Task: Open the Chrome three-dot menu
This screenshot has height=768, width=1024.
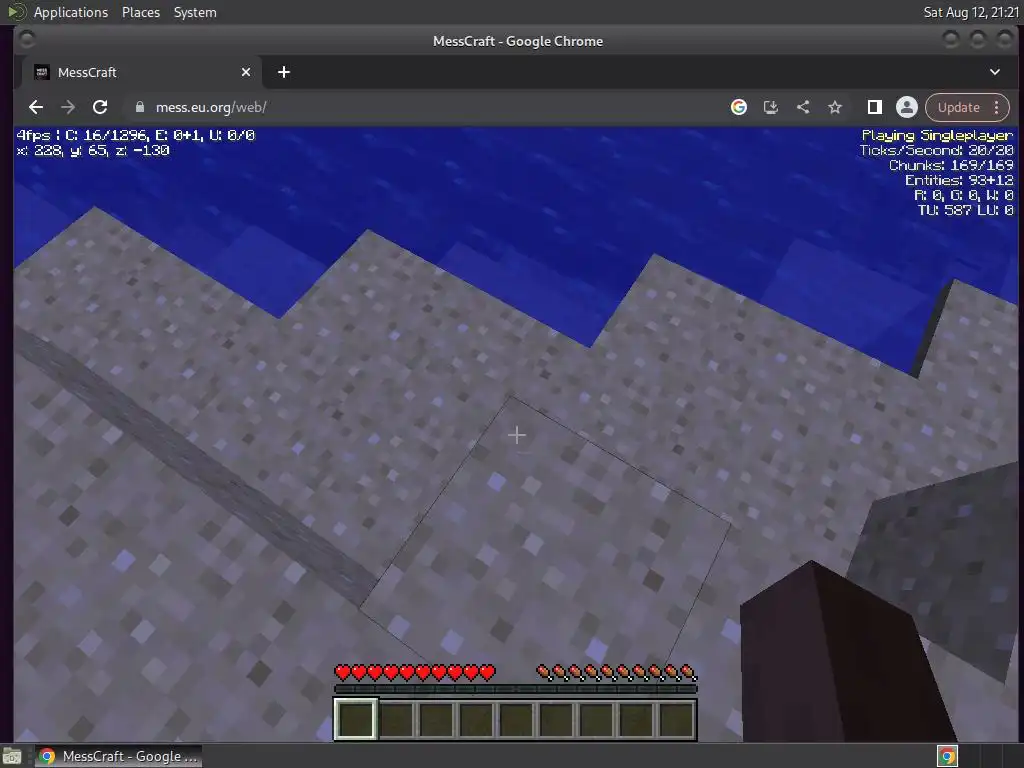Action: 997,107
